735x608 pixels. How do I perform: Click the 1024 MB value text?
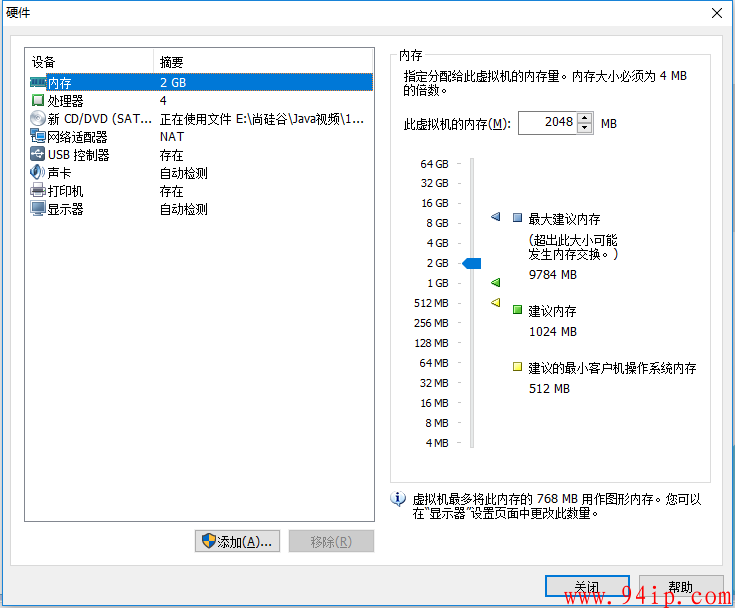(553, 331)
